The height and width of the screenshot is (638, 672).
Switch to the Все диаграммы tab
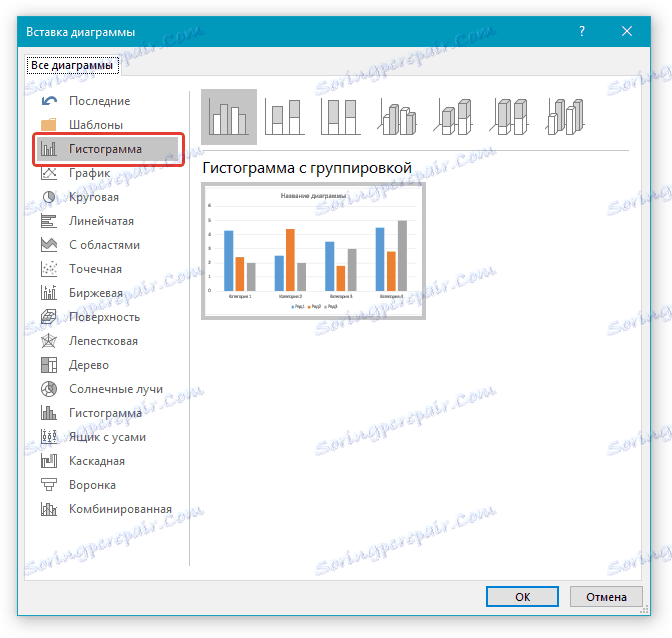(72, 66)
